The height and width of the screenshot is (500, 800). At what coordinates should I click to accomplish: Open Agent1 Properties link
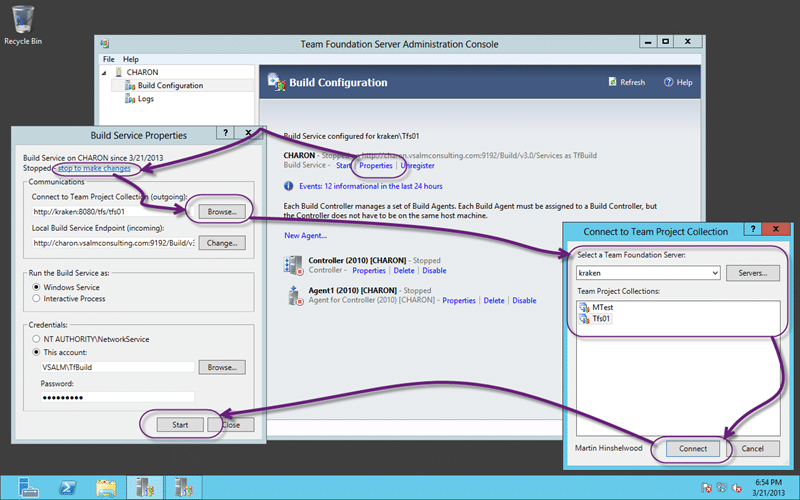click(459, 301)
